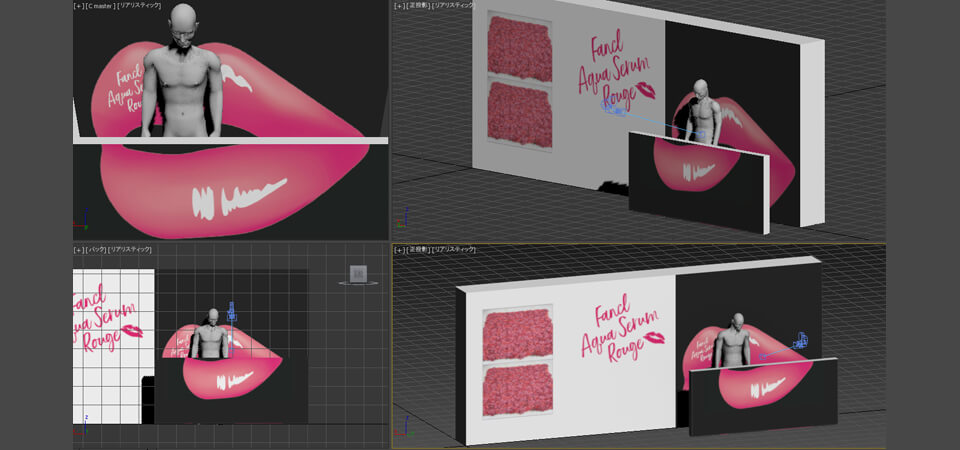960x450 pixels.
Task: Select the blue camera object in the top-right viewport
Action: coord(613,109)
